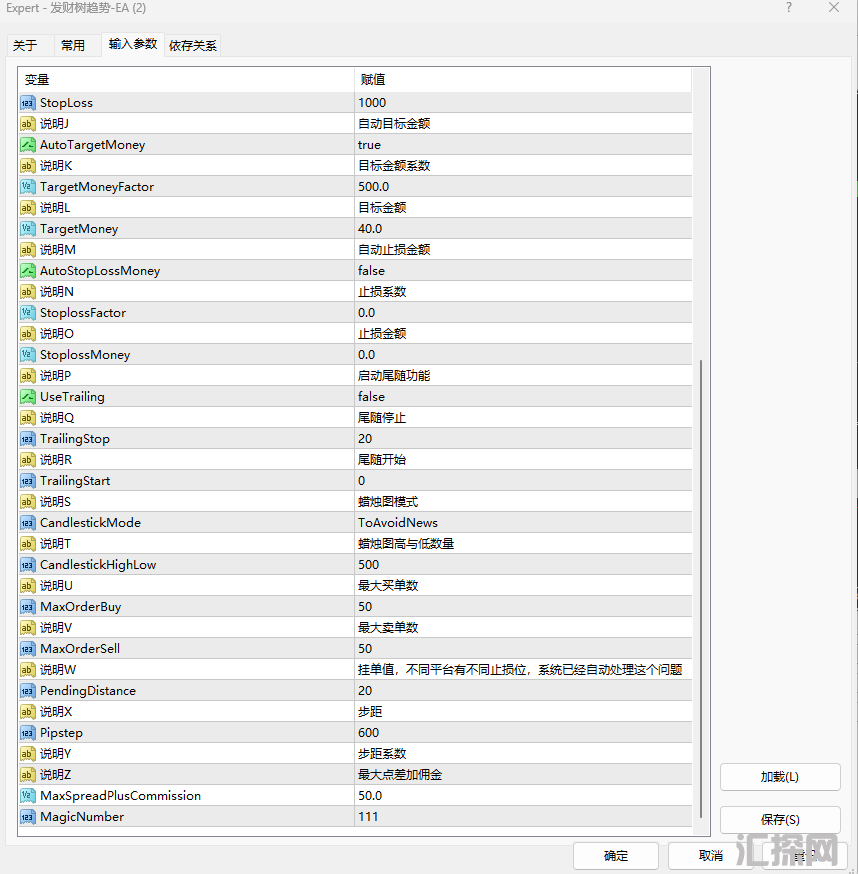This screenshot has width=858, height=874.
Task: Toggle the AutoStopLossMoney false value
Action: pyautogui.click(x=522, y=270)
